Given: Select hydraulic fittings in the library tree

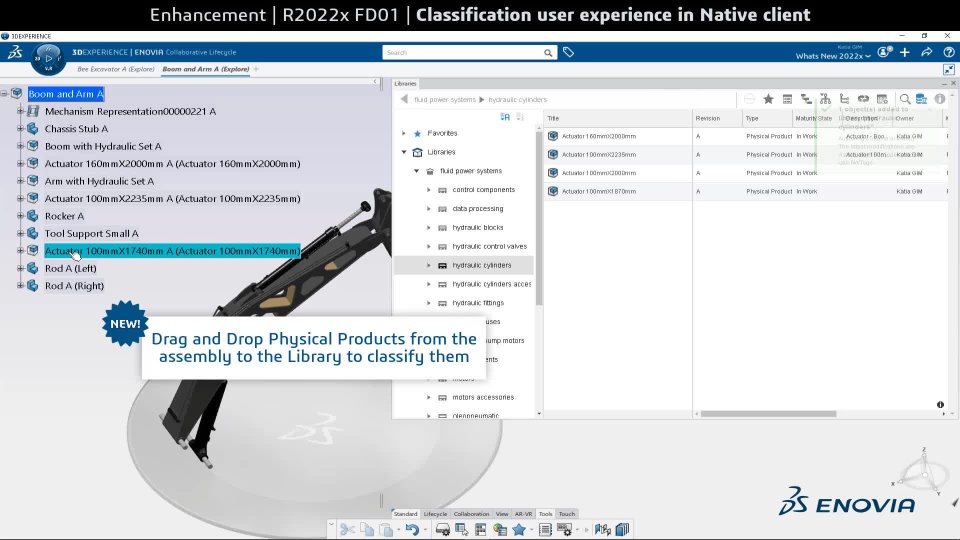Looking at the screenshot, I should tap(478, 303).
